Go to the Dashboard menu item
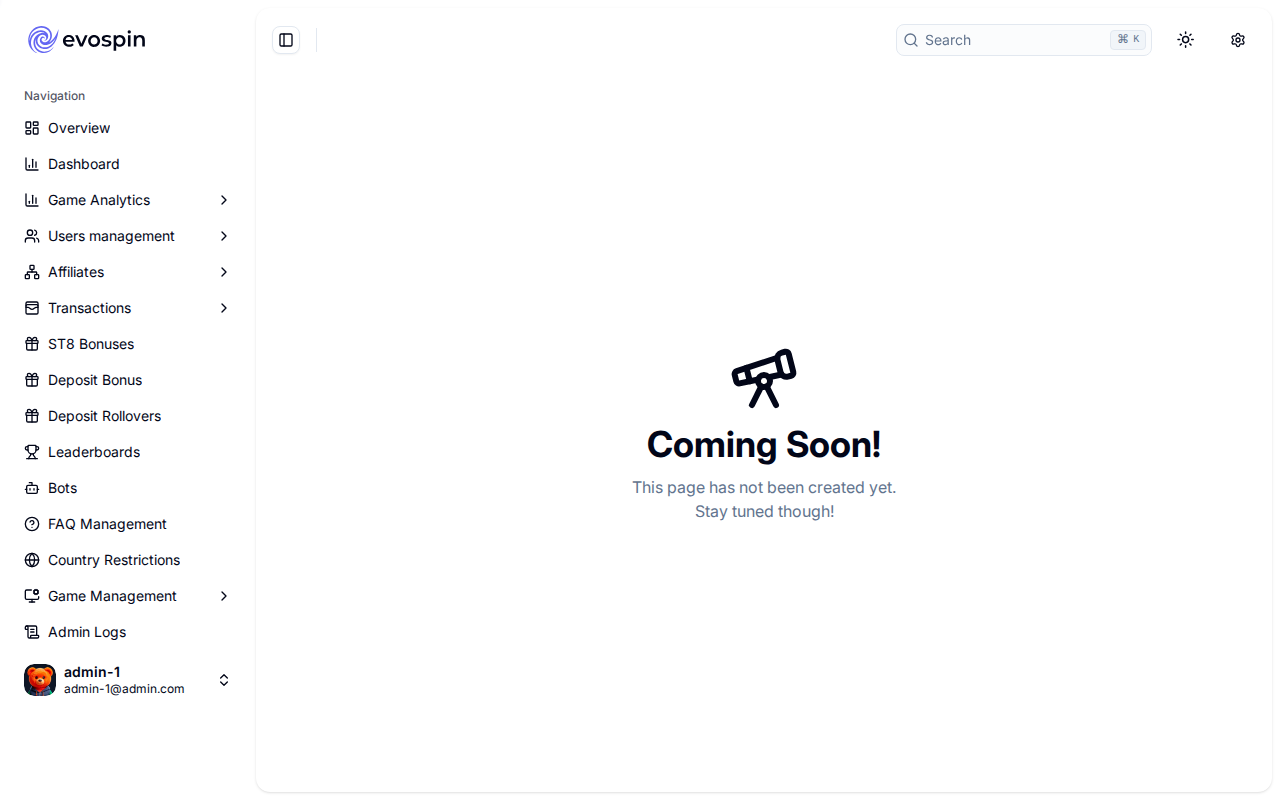Image resolution: width=1280 pixels, height=800 pixels. coord(128,164)
